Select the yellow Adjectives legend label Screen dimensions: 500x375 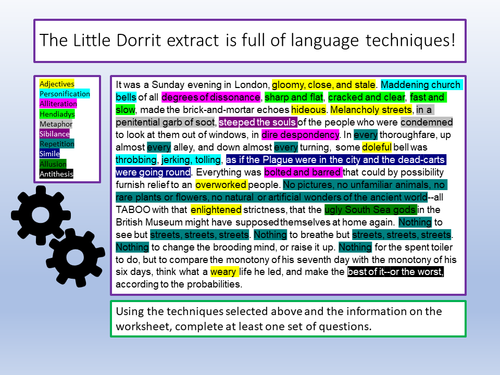(57, 84)
